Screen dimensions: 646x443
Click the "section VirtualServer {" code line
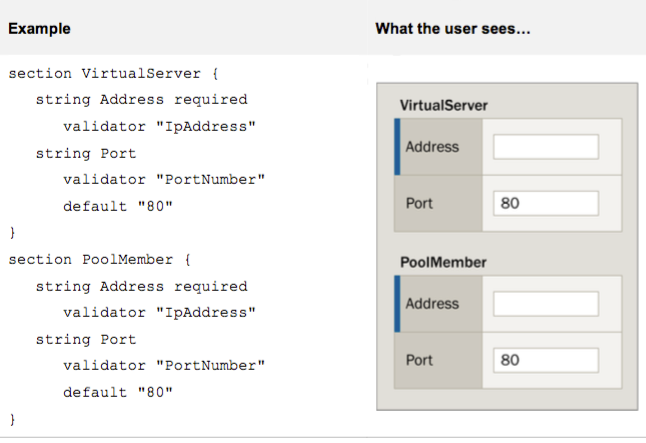[x=113, y=73]
